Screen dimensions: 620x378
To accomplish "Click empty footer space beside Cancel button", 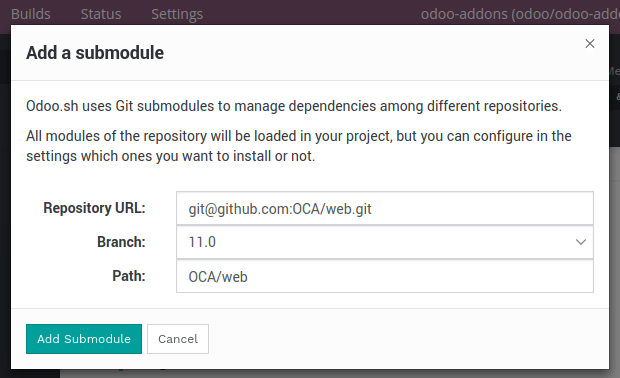I will coord(407,339).
